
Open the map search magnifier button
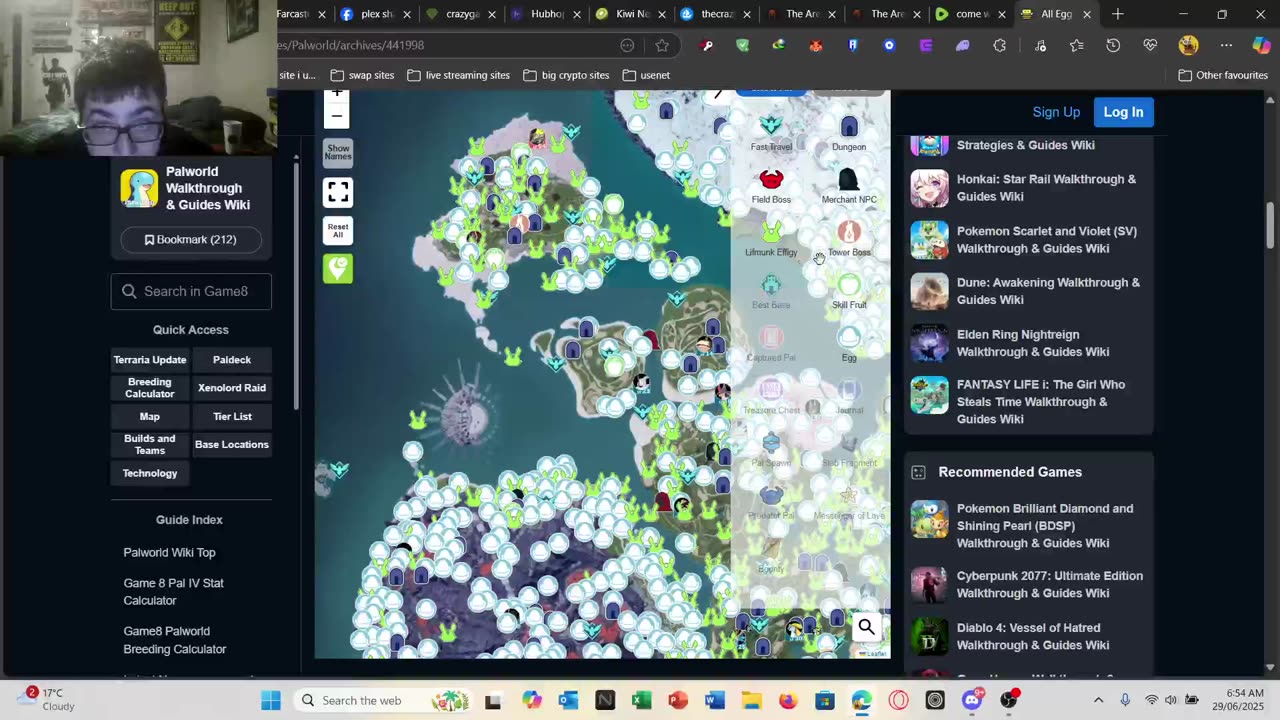click(x=866, y=627)
